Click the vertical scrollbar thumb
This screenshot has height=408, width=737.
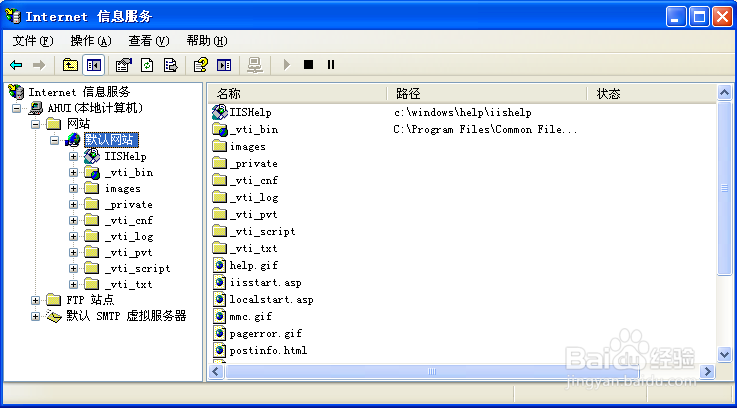[724, 188]
